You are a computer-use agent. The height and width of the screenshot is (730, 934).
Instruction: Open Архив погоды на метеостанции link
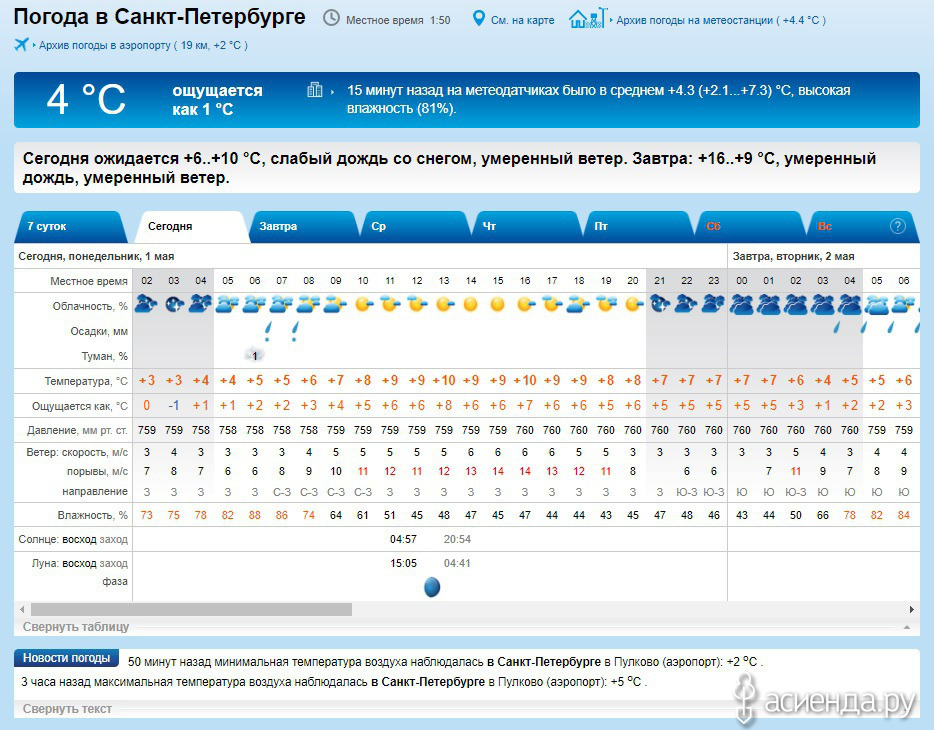point(721,20)
